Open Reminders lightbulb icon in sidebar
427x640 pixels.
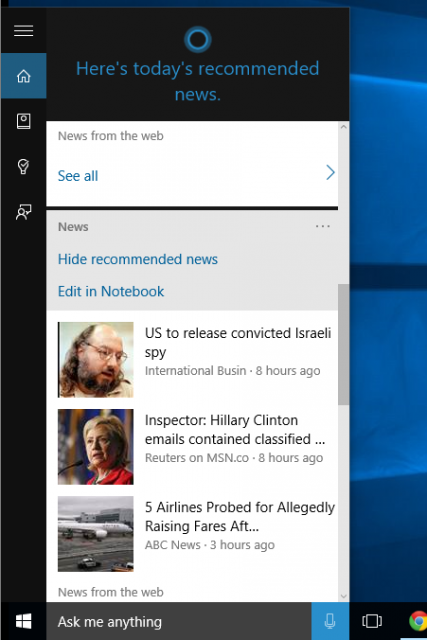click(24, 167)
